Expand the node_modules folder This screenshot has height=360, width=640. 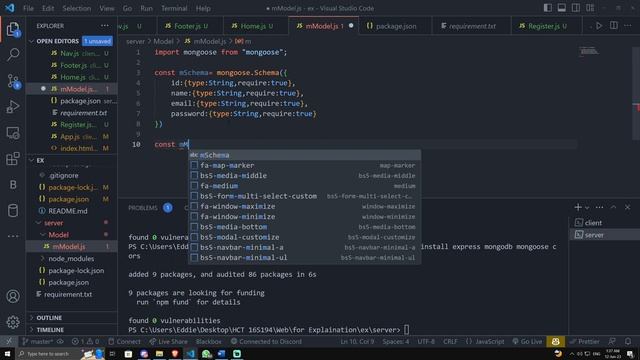(x=71, y=258)
